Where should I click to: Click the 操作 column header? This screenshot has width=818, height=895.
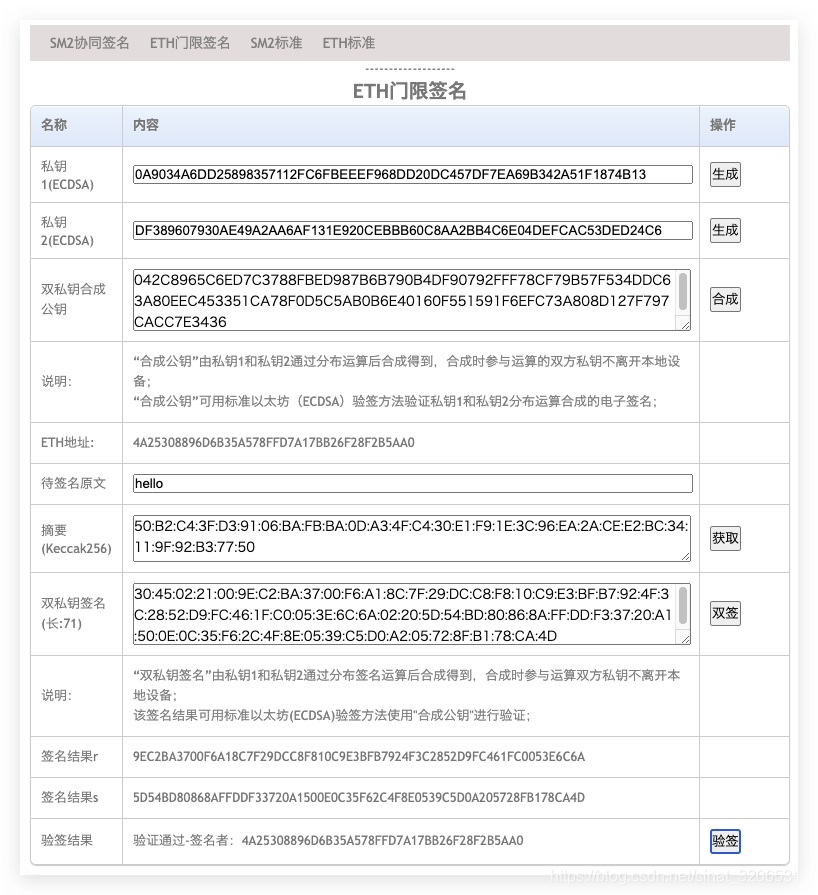(723, 125)
